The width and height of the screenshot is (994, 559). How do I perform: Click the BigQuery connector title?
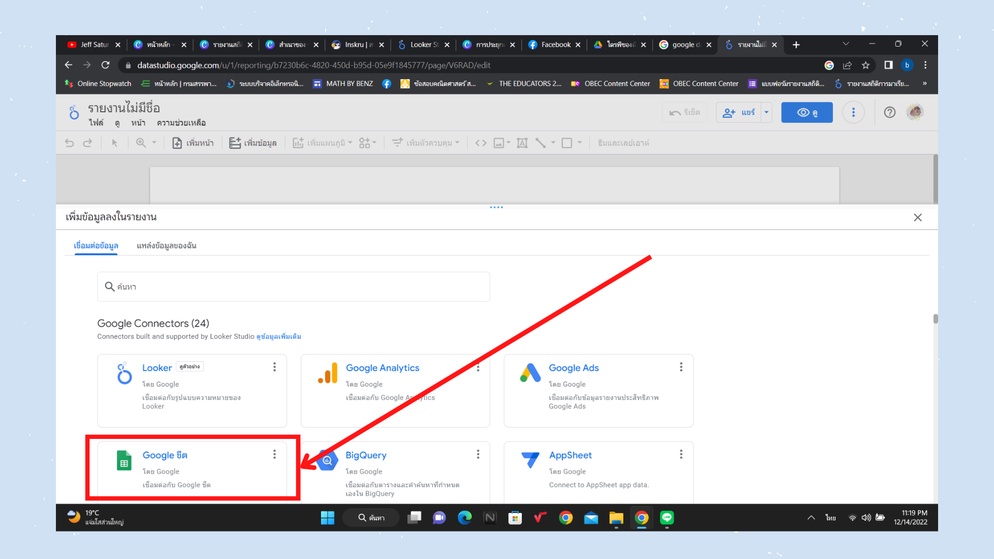(x=366, y=455)
